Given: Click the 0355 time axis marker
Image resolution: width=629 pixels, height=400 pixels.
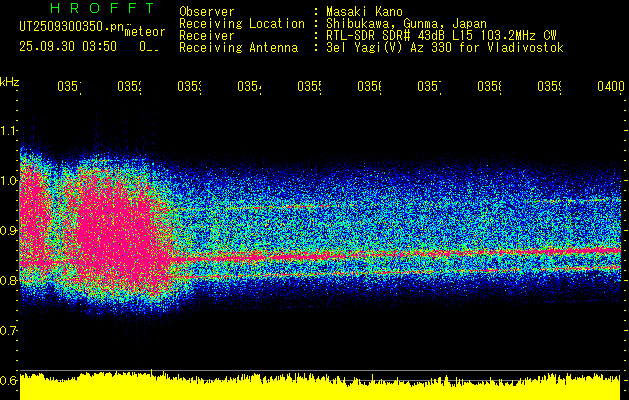Looking at the screenshot, I should pyautogui.click(x=309, y=86).
